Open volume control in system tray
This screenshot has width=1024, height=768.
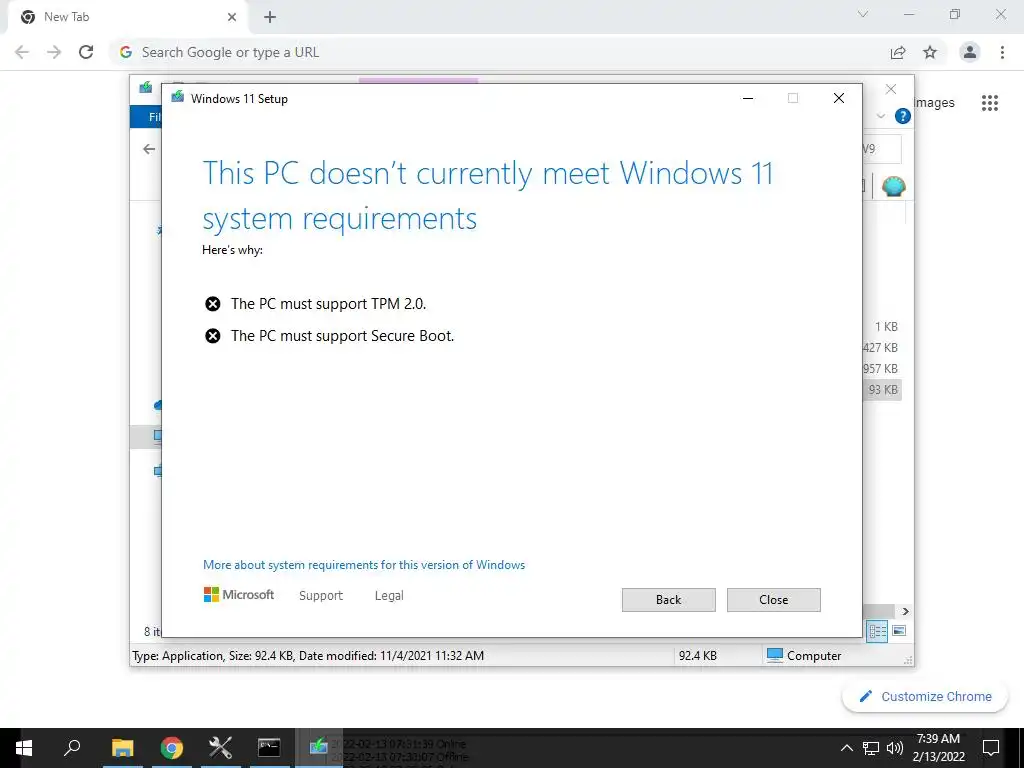(x=894, y=748)
